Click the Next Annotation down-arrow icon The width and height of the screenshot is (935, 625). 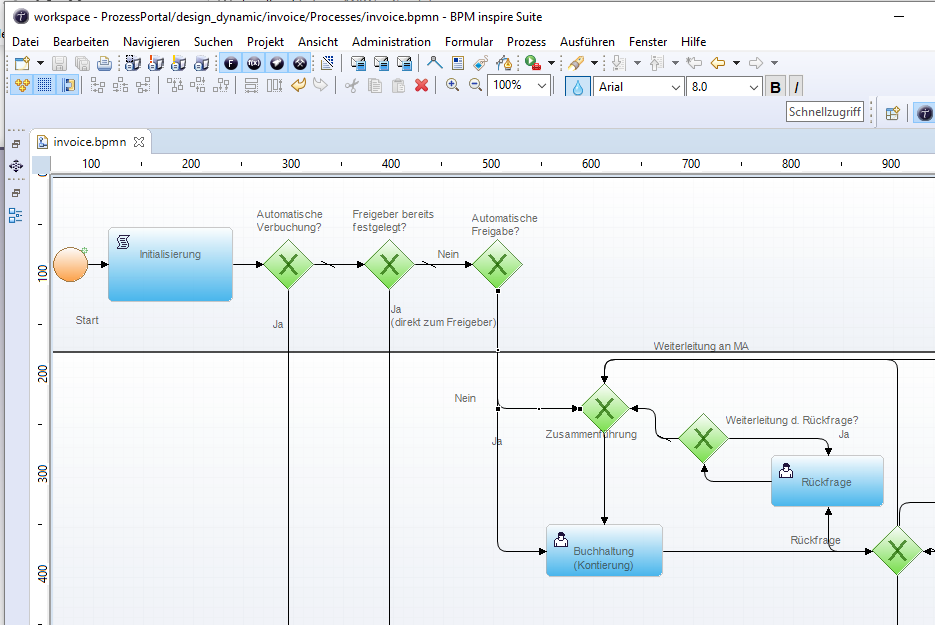619,63
